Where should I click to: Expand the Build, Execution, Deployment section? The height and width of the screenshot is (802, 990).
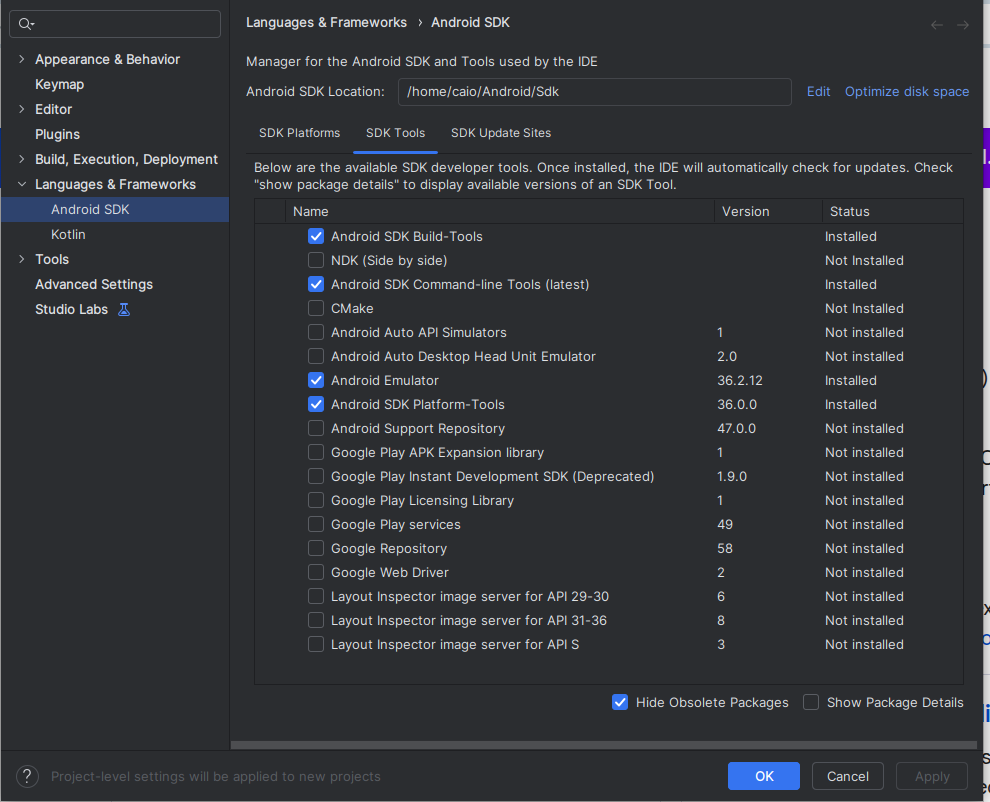pyautogui.click(x=22, y=159)
